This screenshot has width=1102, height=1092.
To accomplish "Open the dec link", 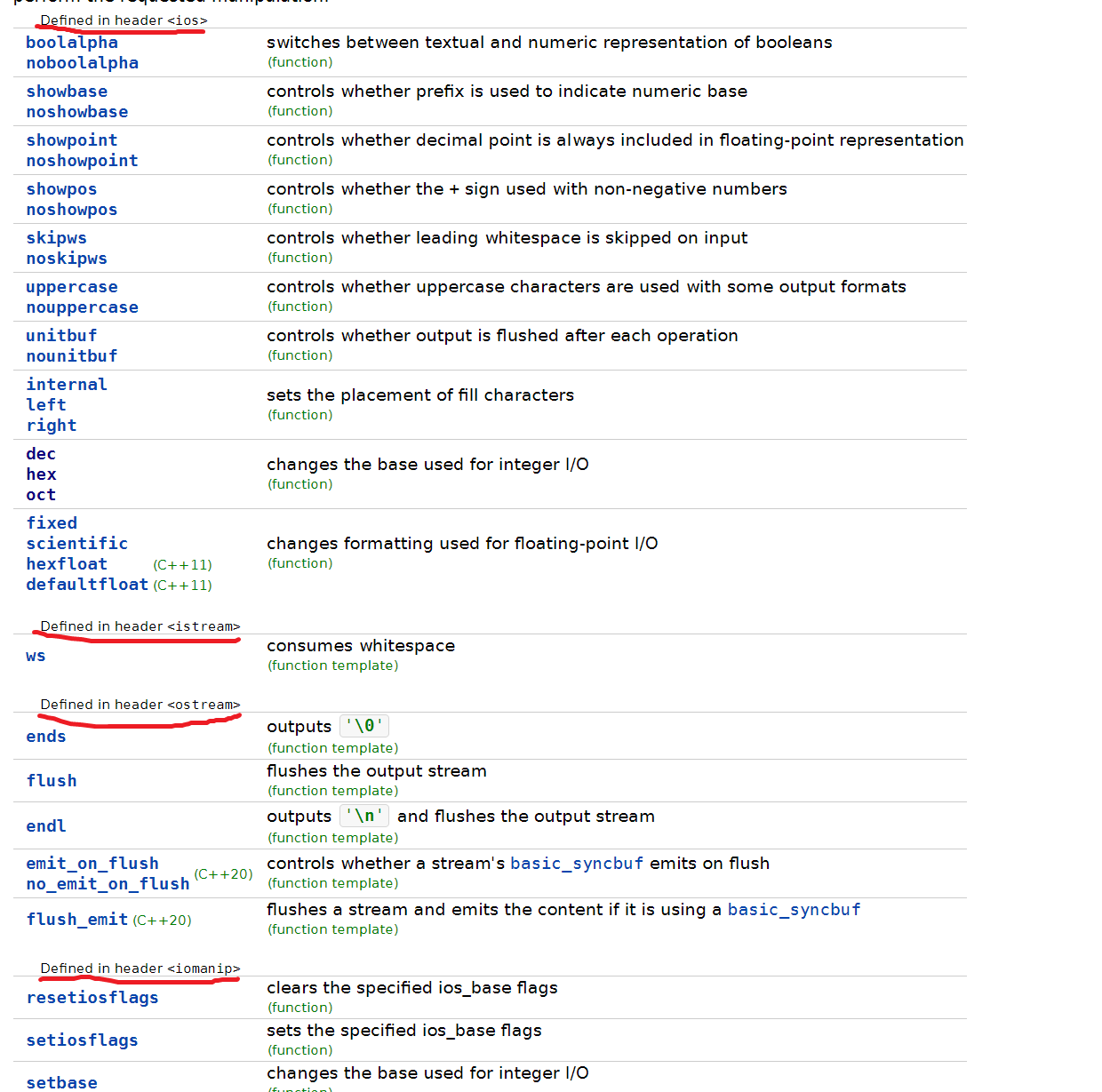I will [x=41, y=454].
